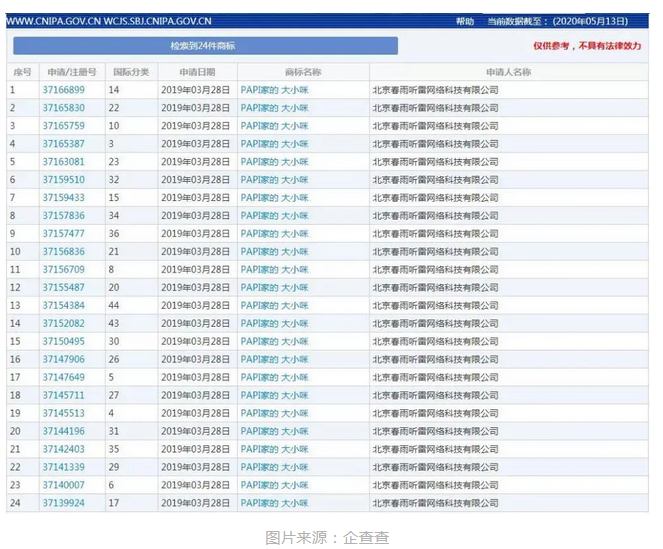The width and height of the screenshot is (663, 549).
Task: Click applicant name in row 23
Action: (435, 485)
